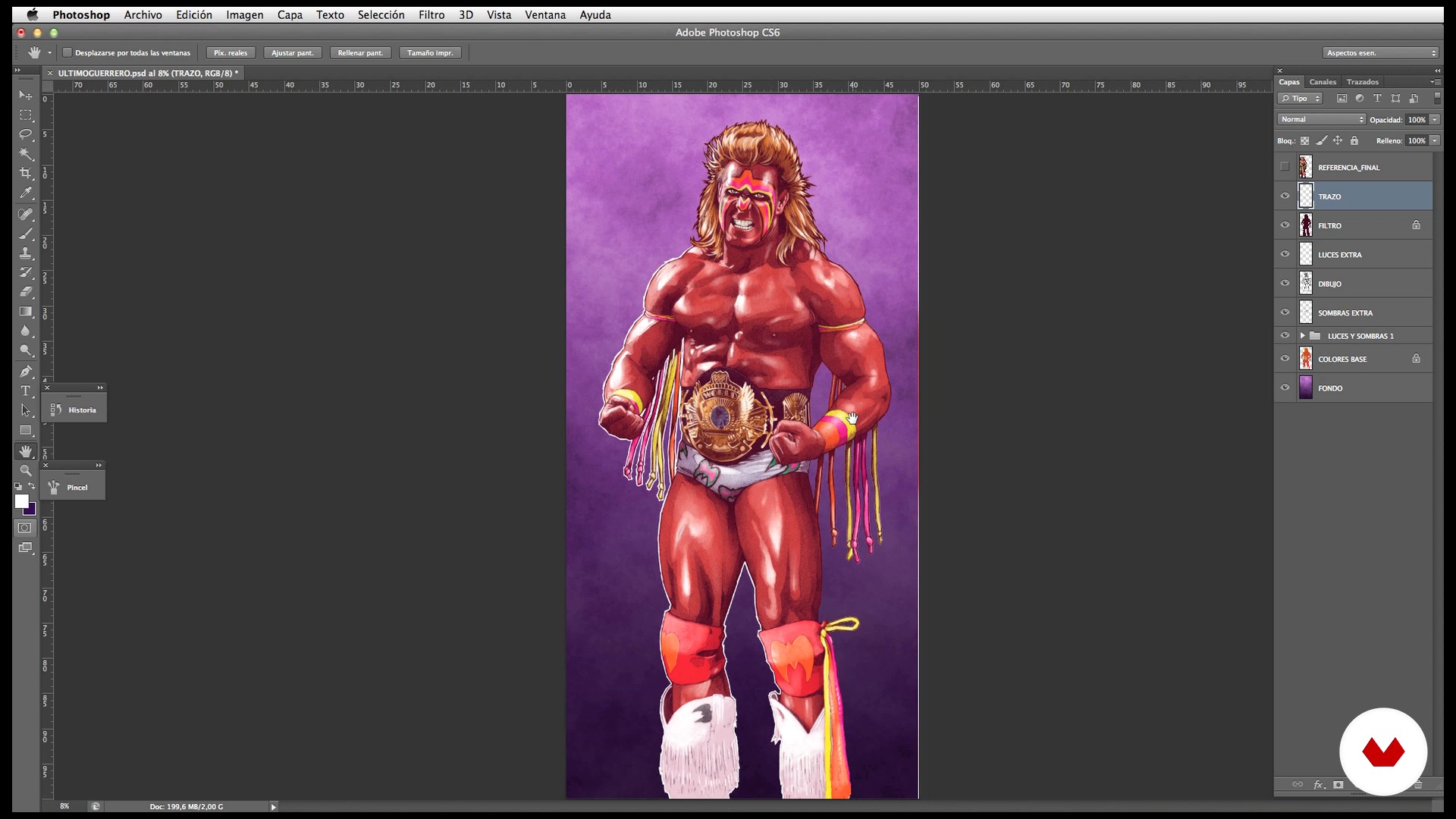
Task: Select the Rectangle shape tool
Action: click(26, 430)
